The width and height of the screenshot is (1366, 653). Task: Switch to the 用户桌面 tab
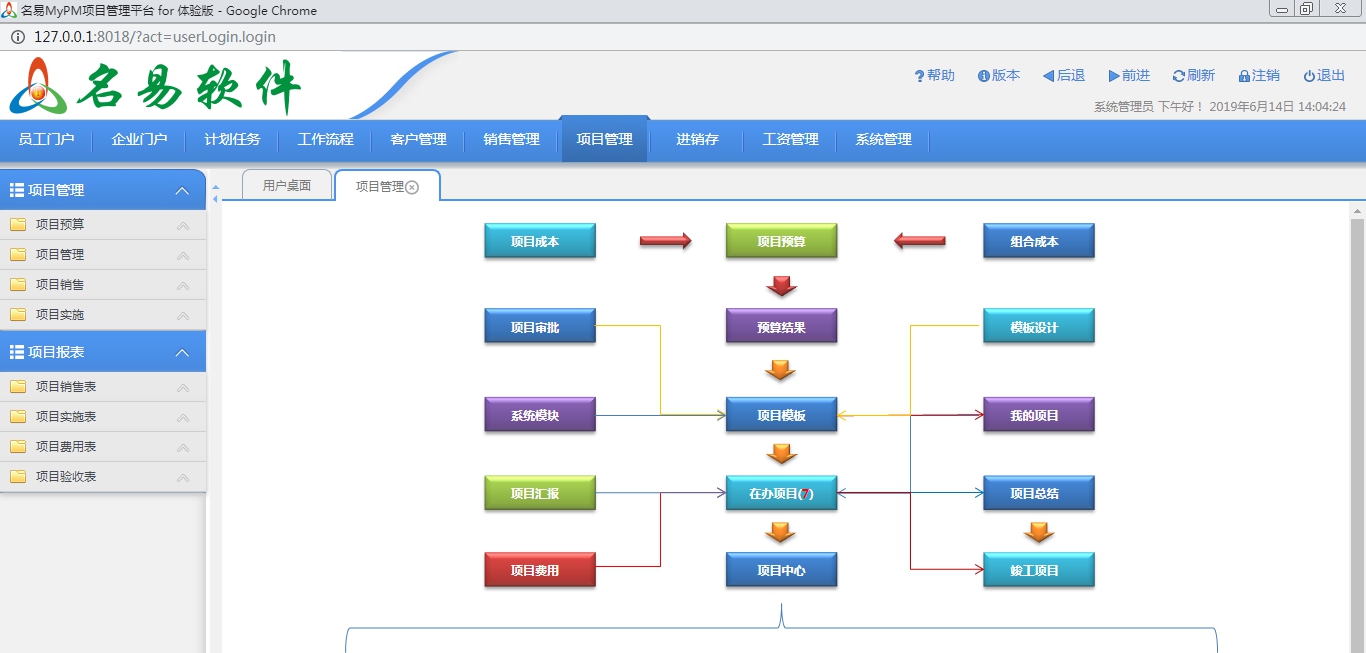click(x=286, y=184)
